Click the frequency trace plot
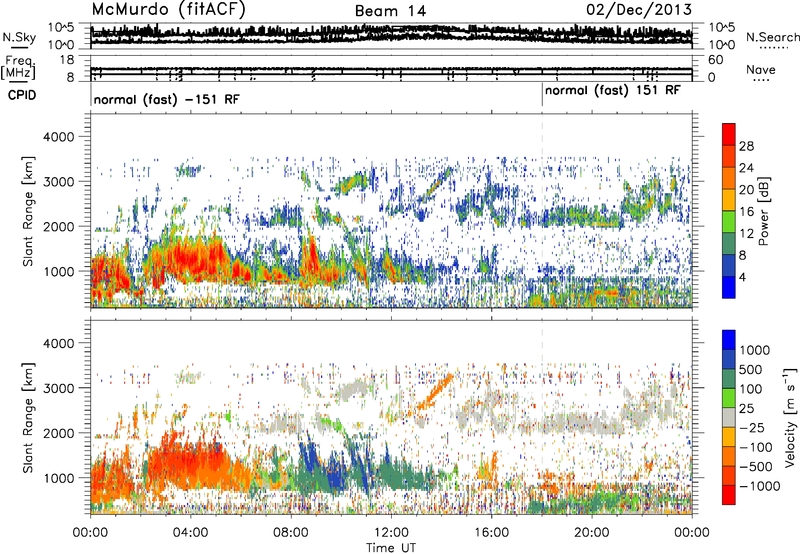The width and height of the screenshot is (800, 554). [x=391, y=68]
